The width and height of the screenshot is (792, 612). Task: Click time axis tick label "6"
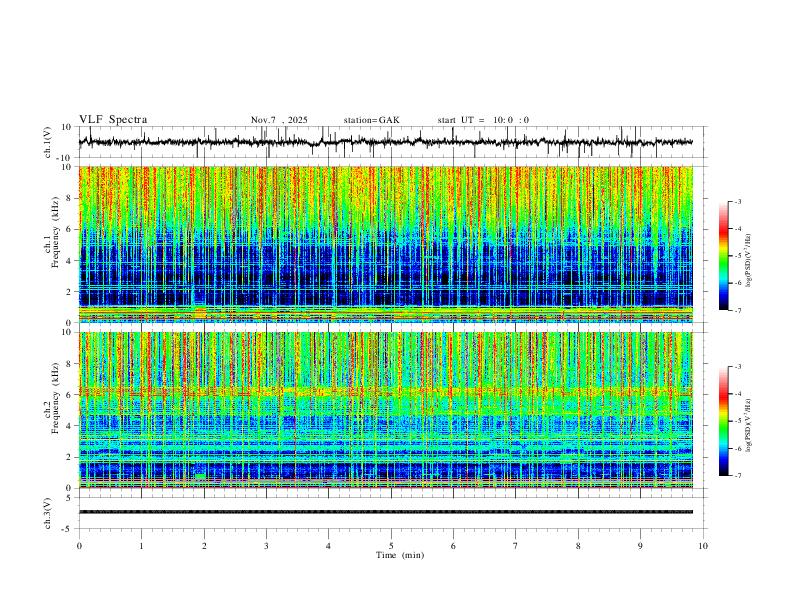pyautogui.click(x=453, y=546)
